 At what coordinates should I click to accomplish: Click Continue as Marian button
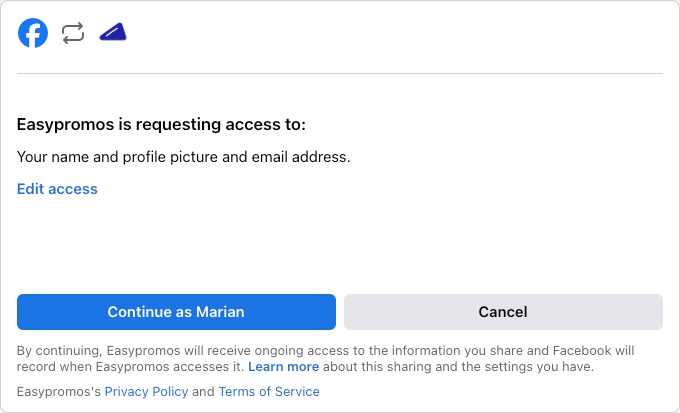tap(177, 312)
